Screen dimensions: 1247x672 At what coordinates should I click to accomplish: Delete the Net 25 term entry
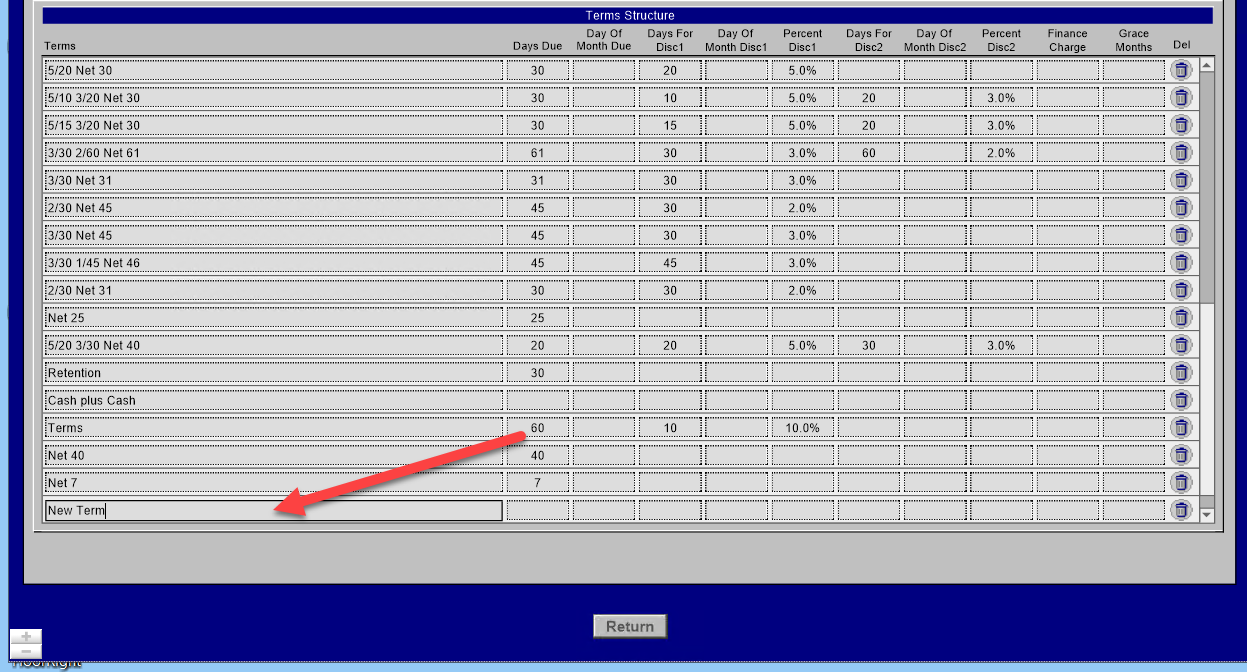(x=1181, y=318)
